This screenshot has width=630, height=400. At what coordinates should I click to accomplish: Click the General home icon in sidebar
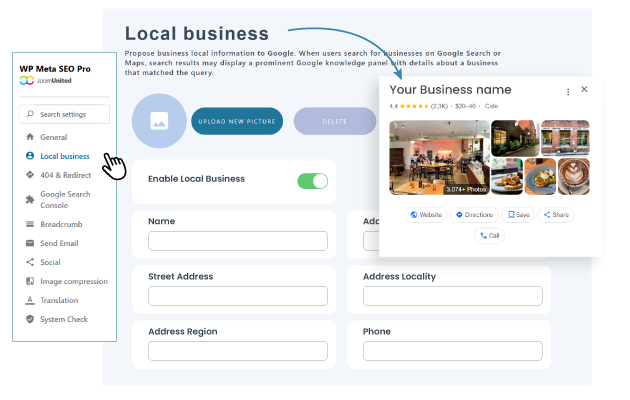30,137
